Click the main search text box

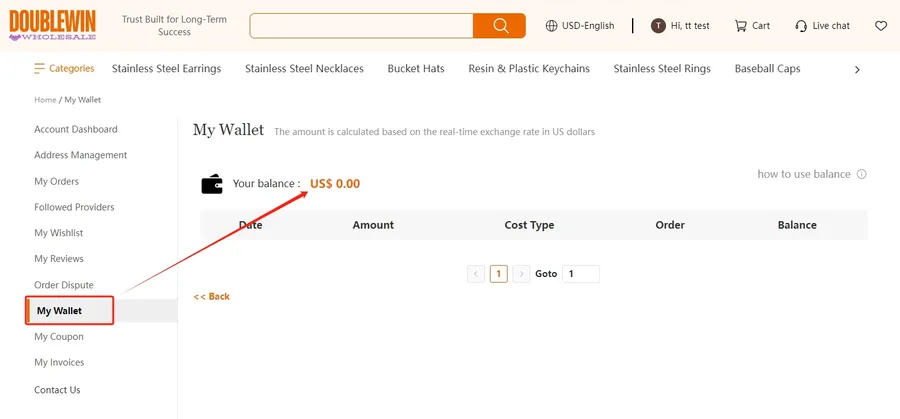[x=362, y=26]
